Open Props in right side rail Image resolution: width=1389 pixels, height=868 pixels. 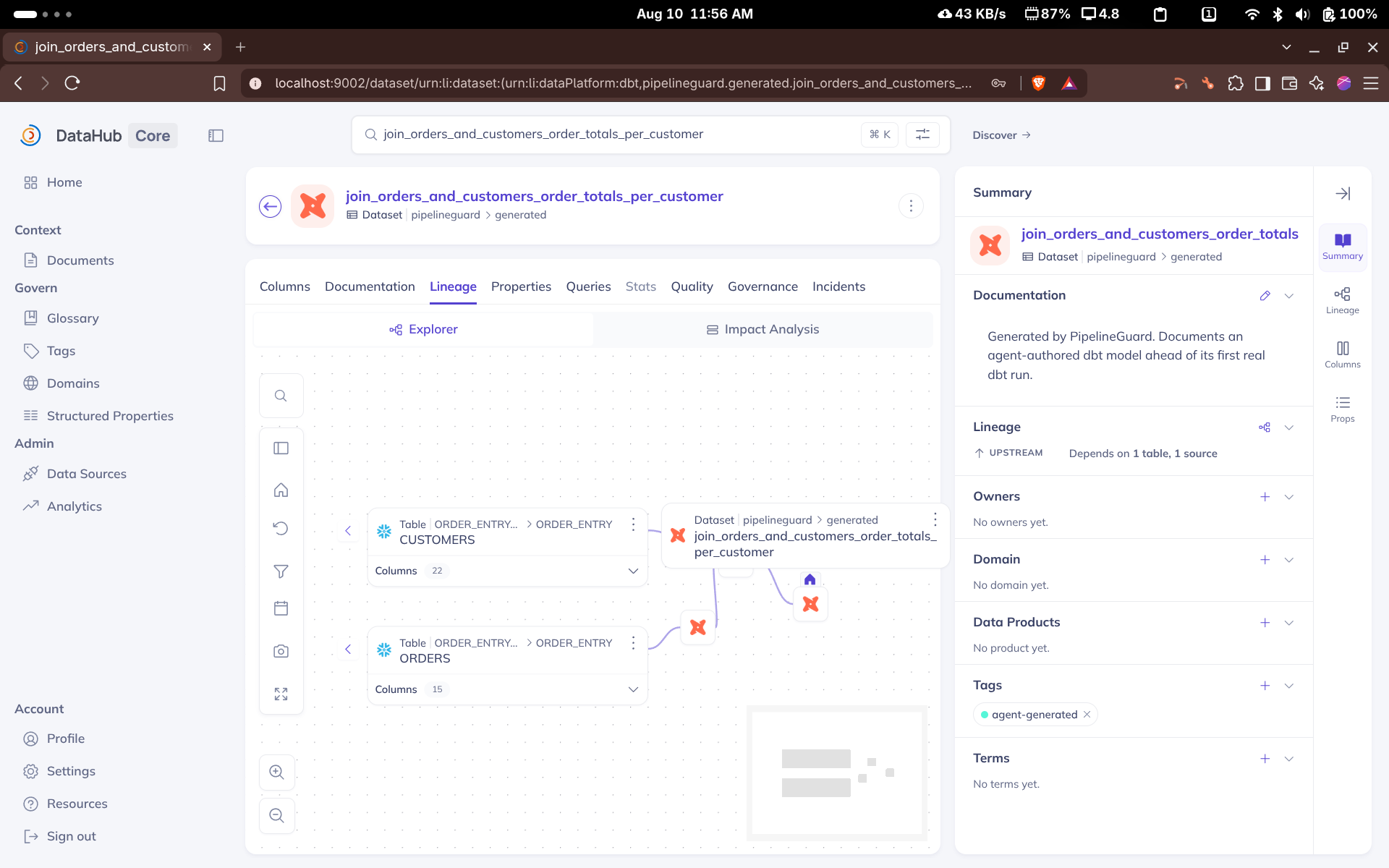[x=1343, y=409]
